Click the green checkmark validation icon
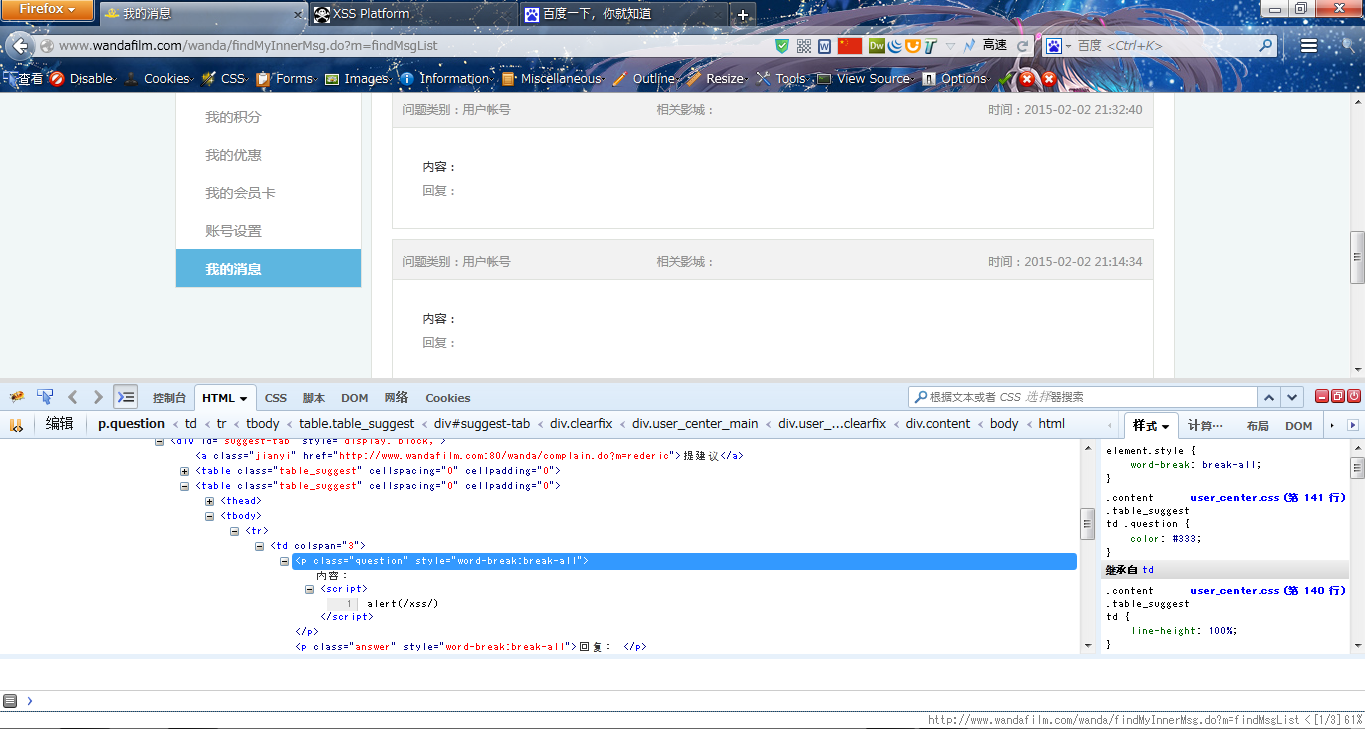The width and height of the screenshot is (1365, 729). tap(1005, 79)
